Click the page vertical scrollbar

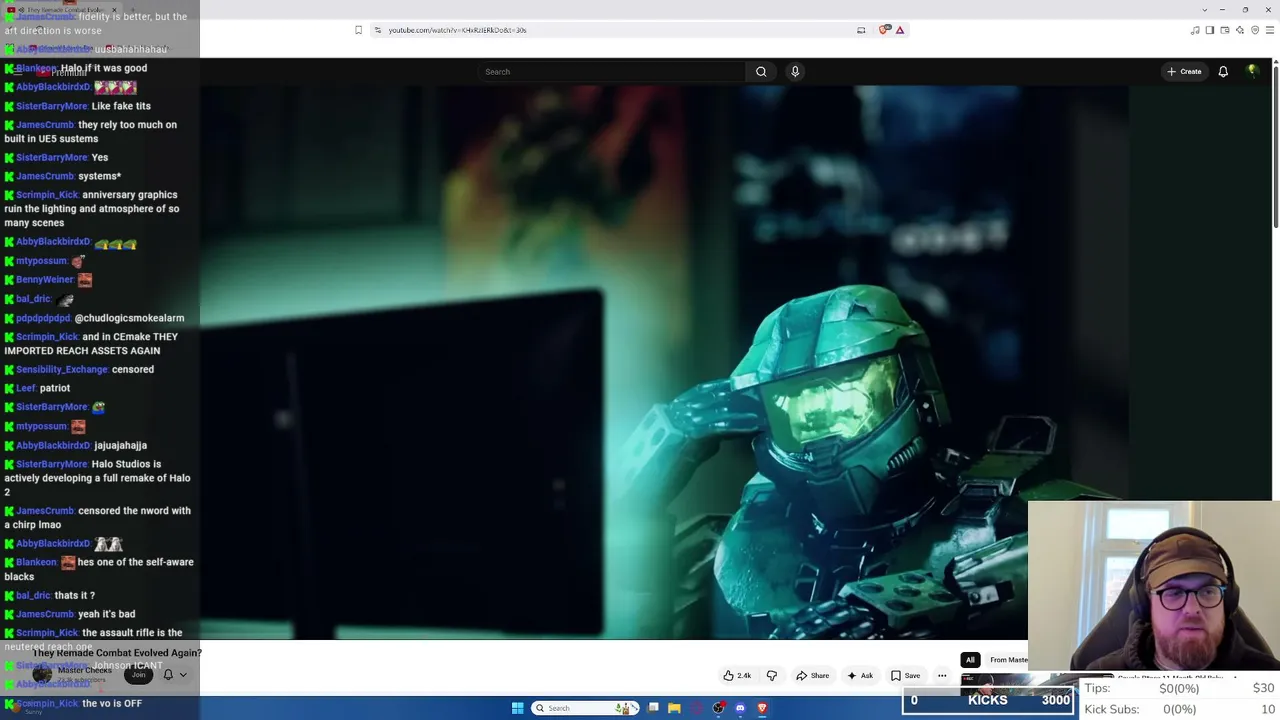1275,145
